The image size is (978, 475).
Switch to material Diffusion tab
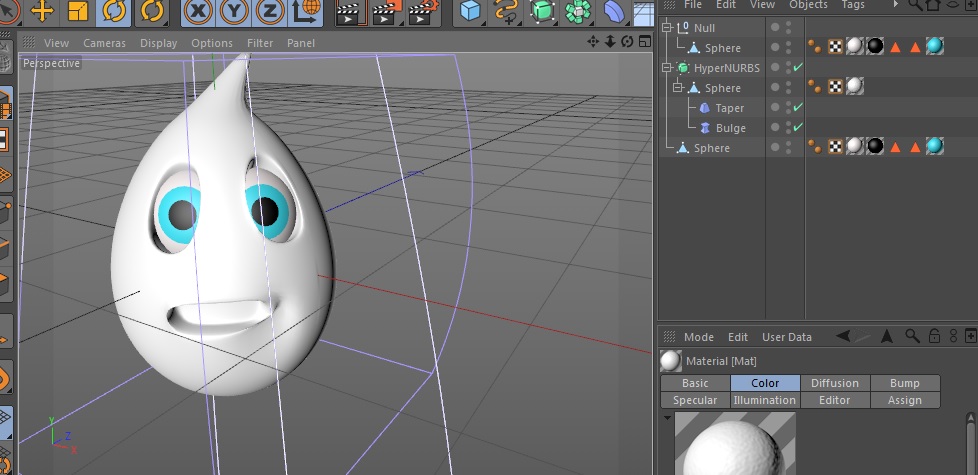[x=835, y=383]
